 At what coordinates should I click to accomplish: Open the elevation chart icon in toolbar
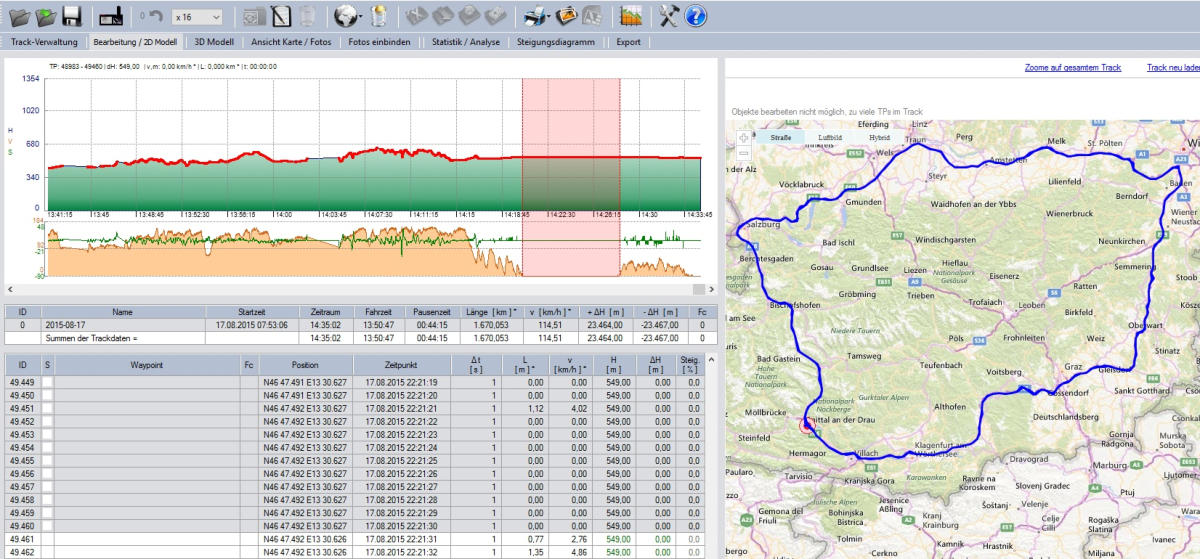630,16
